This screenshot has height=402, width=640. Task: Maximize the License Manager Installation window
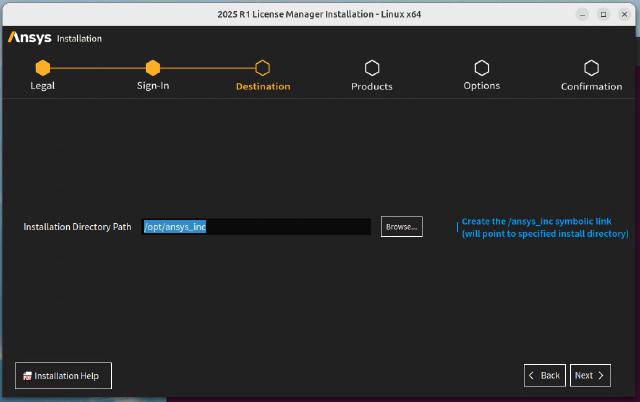(603, 15)
